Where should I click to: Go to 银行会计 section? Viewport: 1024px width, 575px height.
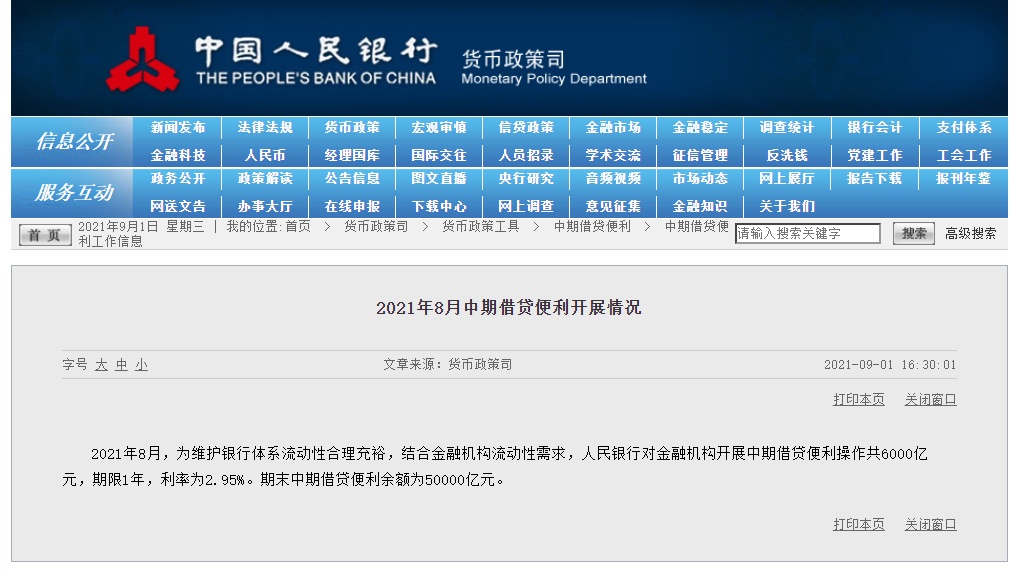tap(874, 127)
